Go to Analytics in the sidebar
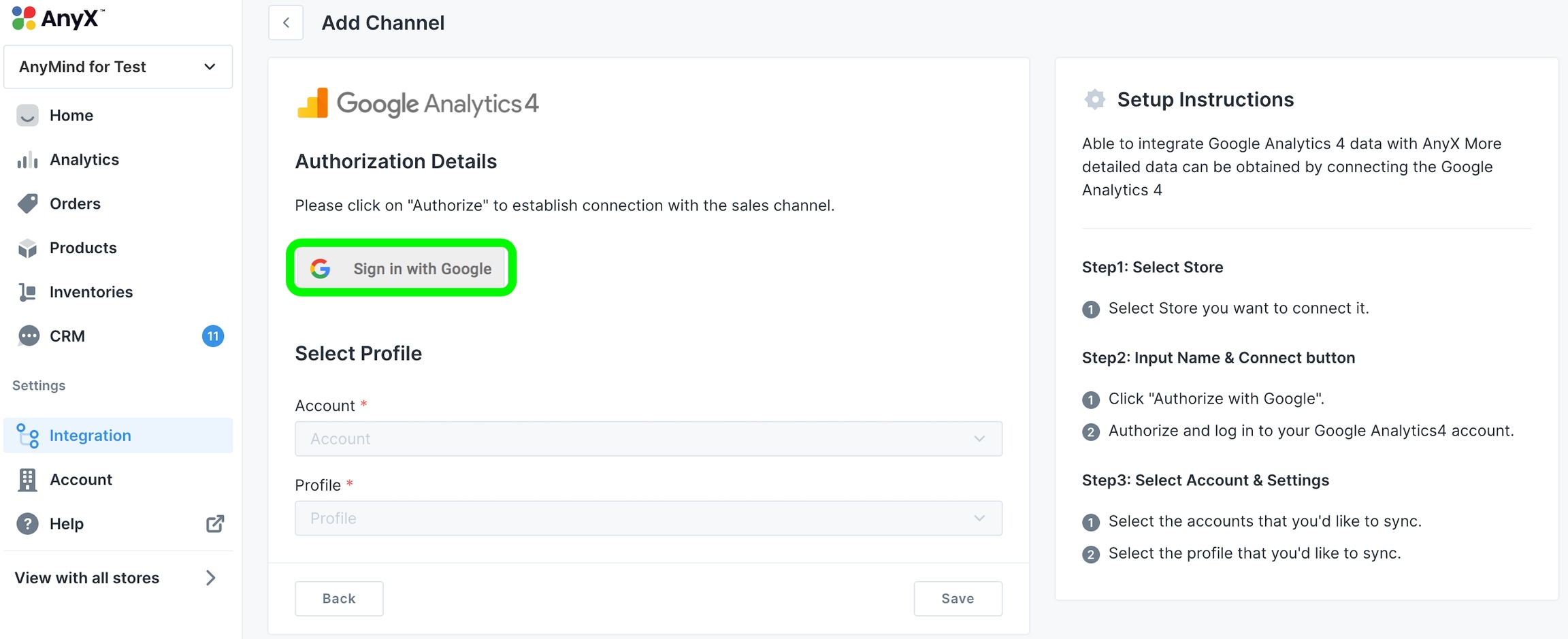The image size is (1568, 639). point(84,160)
